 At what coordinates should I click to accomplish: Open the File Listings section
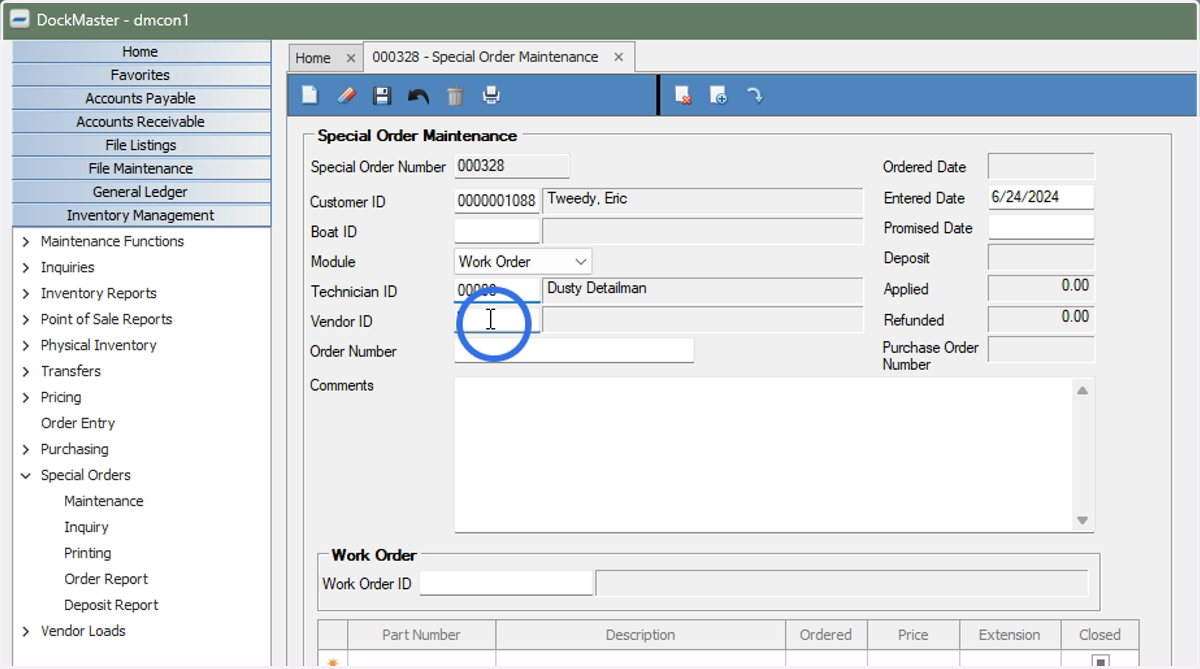(x=140, y=145)
